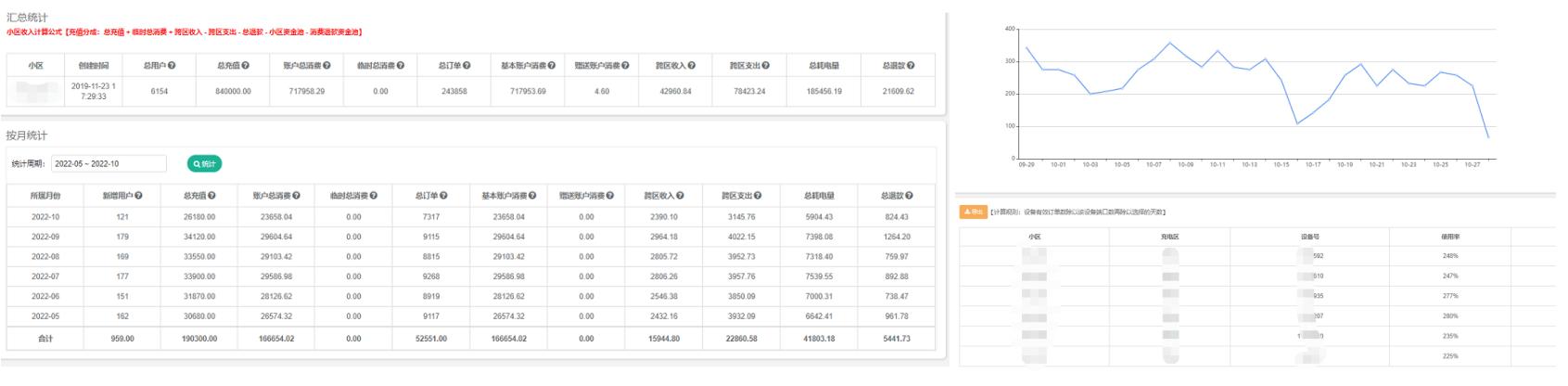Click help icon beside 跨区收入 in summary table

coord(692,66)
